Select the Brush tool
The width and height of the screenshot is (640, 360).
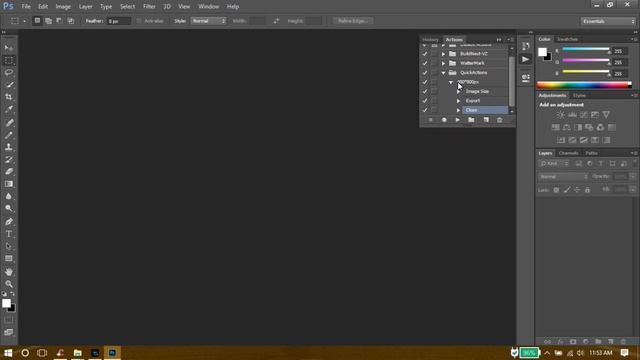point(9,135)
